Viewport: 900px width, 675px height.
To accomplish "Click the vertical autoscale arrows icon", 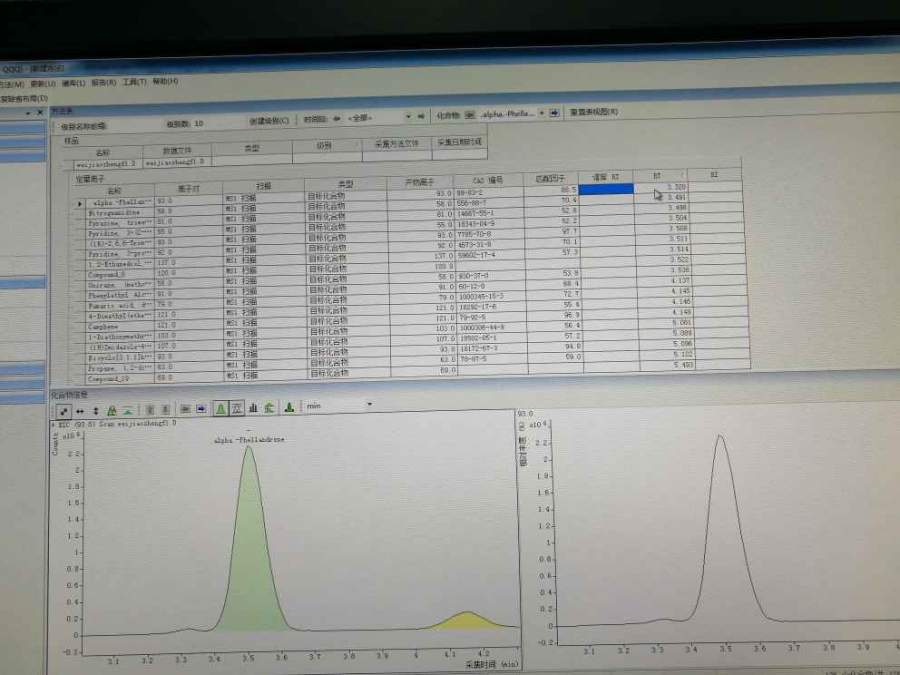I will (x=96, y=411).
